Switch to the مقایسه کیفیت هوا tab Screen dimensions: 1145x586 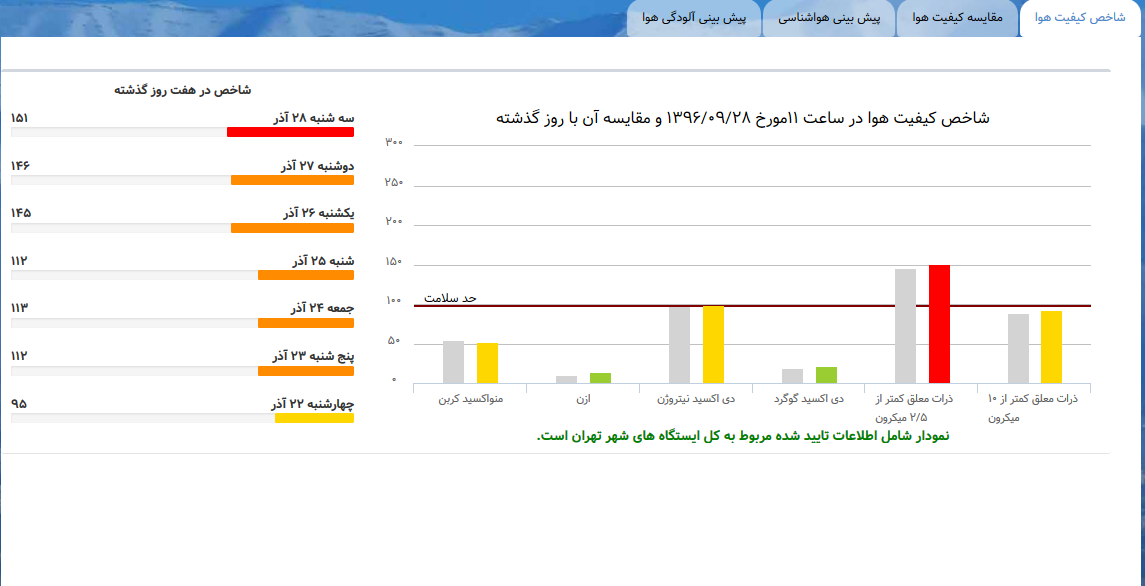[958, 18]
